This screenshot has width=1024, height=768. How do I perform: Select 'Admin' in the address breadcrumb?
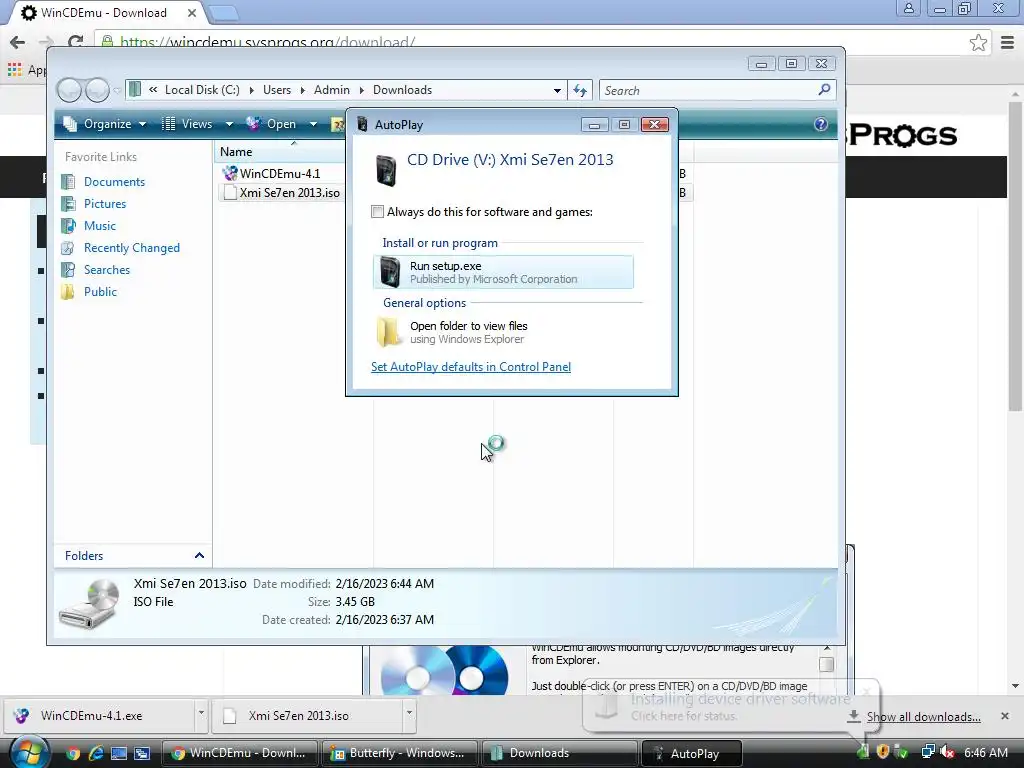(332, 90)
